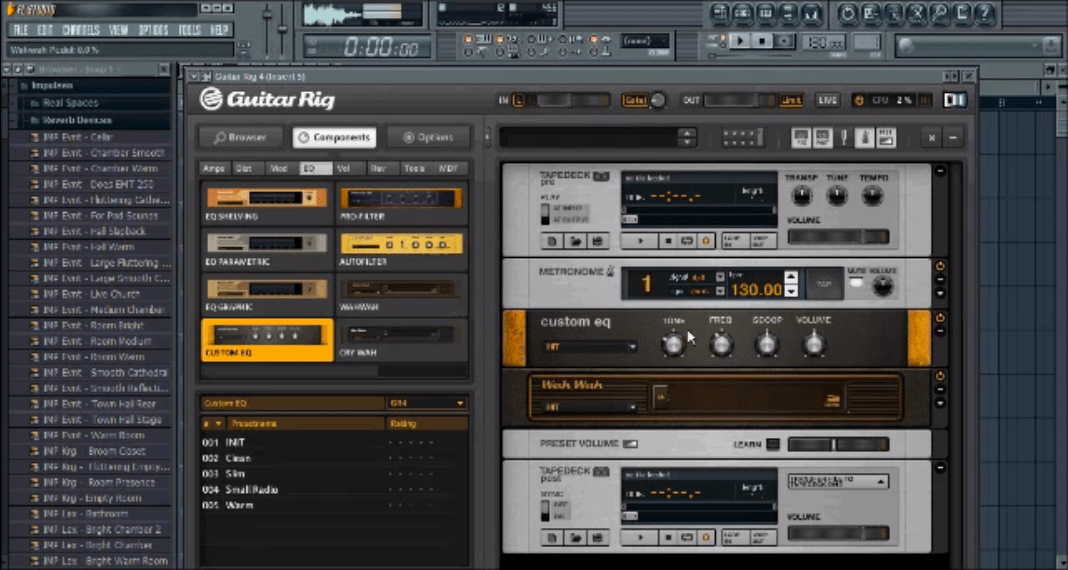Toggle the Limit button on output

point(791,100)
